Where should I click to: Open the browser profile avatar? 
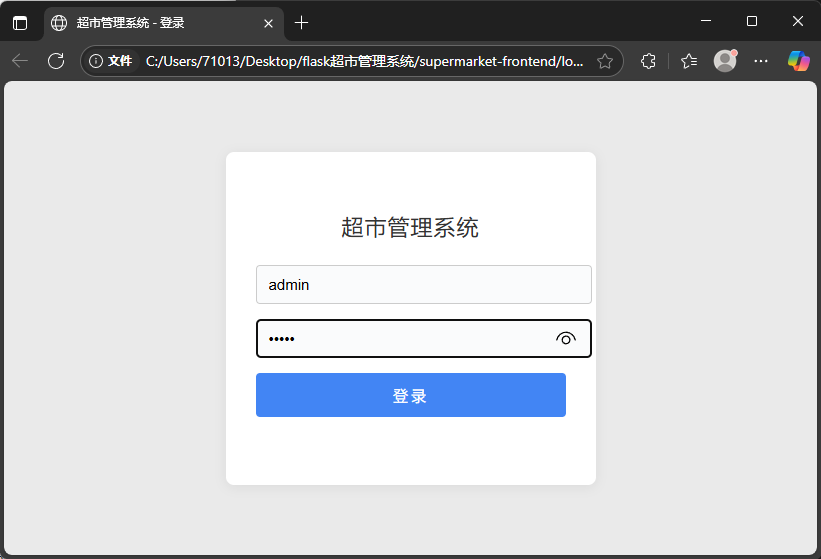pyautogui.click(x=725, y=61)
